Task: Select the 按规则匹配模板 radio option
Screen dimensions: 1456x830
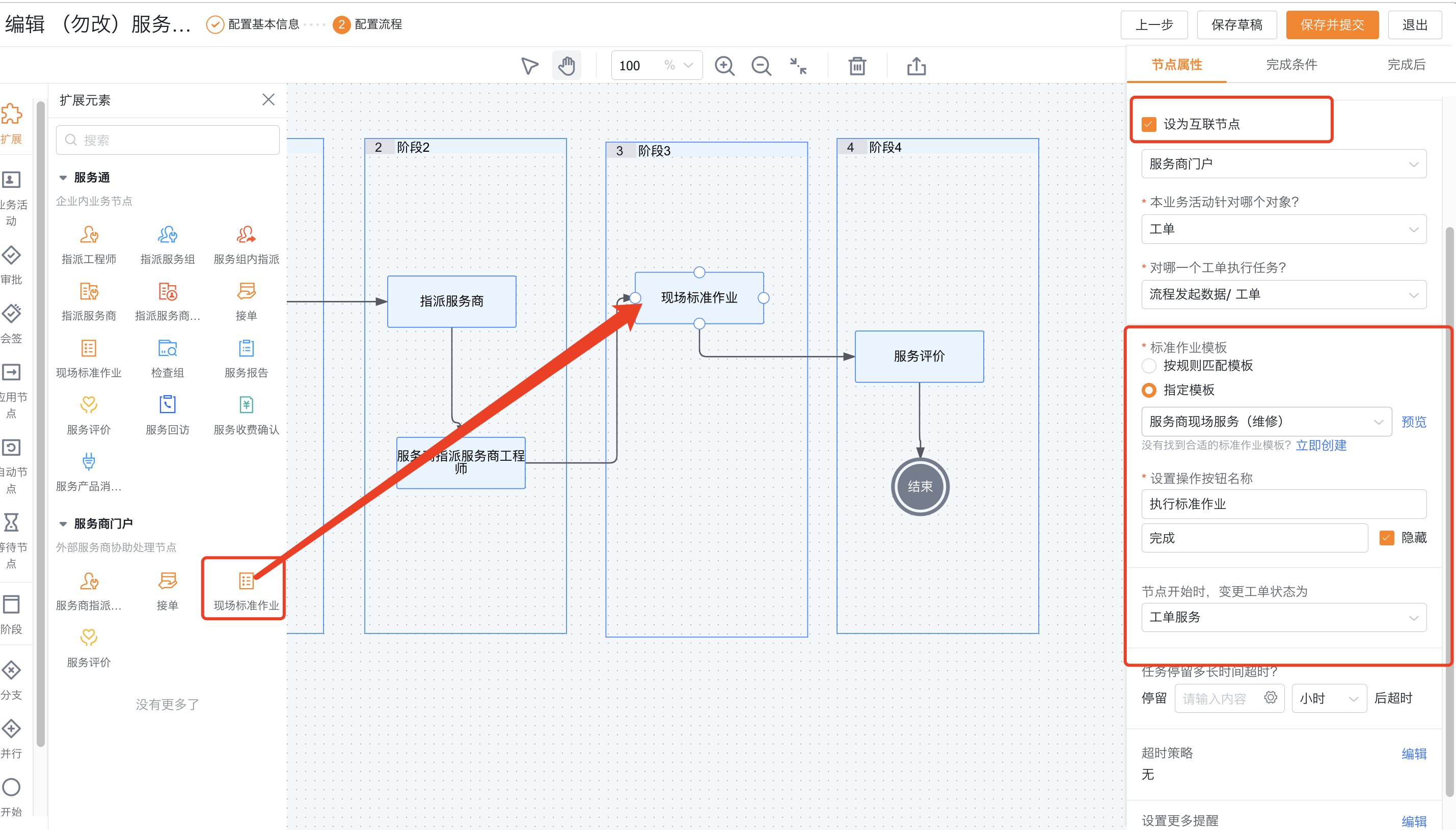Action: (1149, 366)
